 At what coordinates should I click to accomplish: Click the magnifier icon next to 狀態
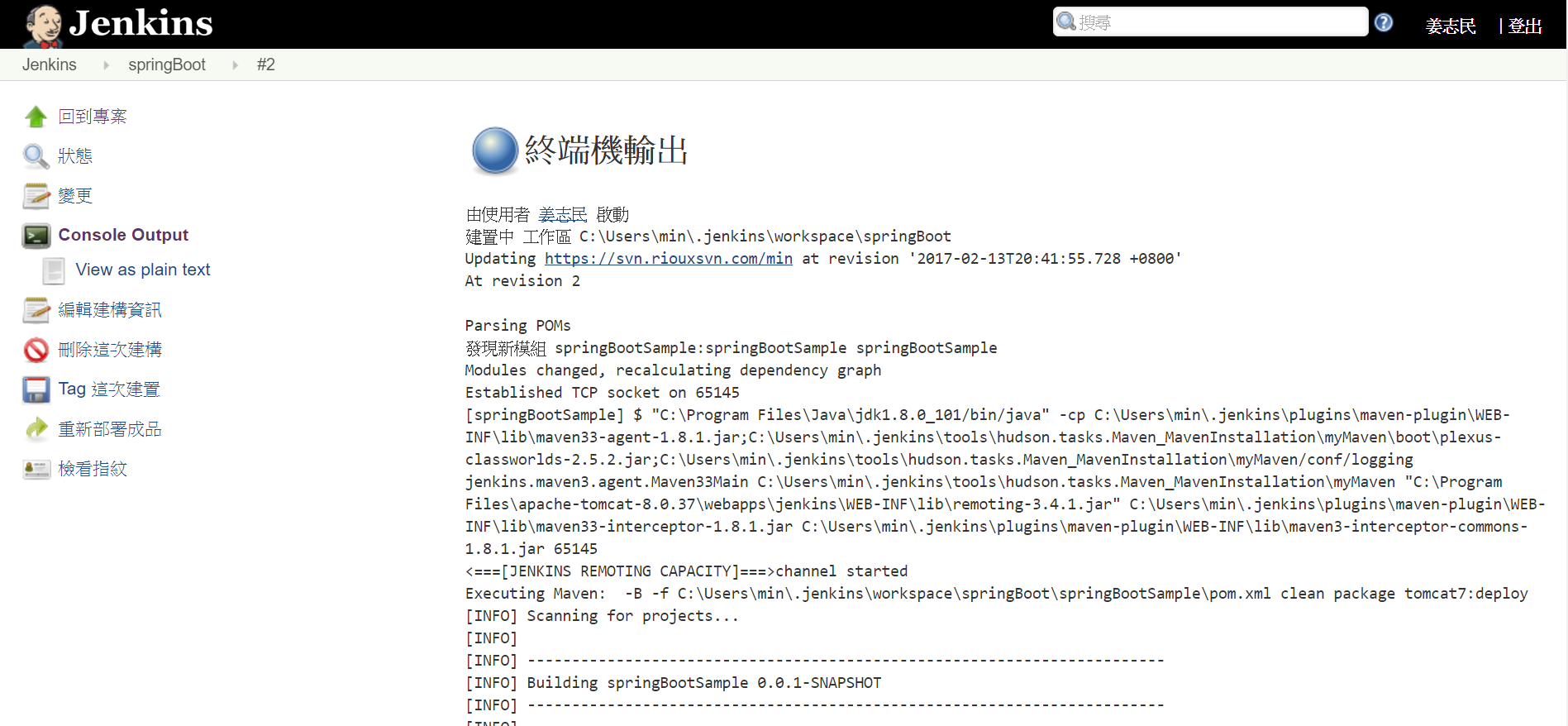pos(36,156)
